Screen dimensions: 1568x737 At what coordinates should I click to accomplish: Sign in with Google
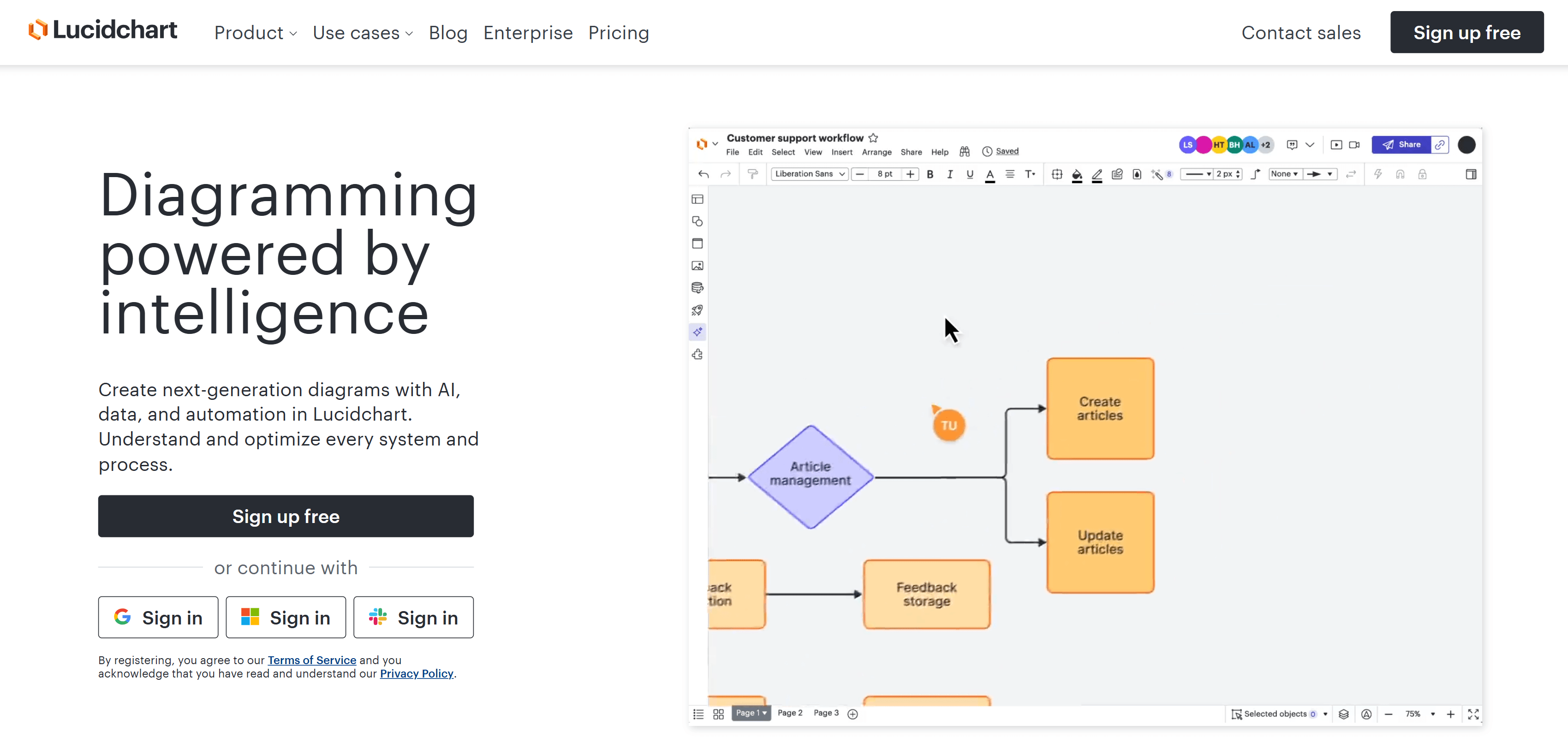[158, 617]
